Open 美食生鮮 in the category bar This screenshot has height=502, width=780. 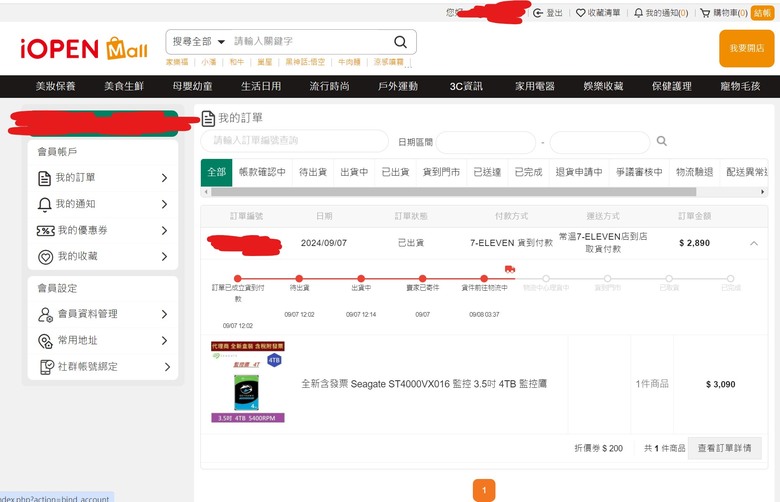pyautogui.click(x=124, y=87)
